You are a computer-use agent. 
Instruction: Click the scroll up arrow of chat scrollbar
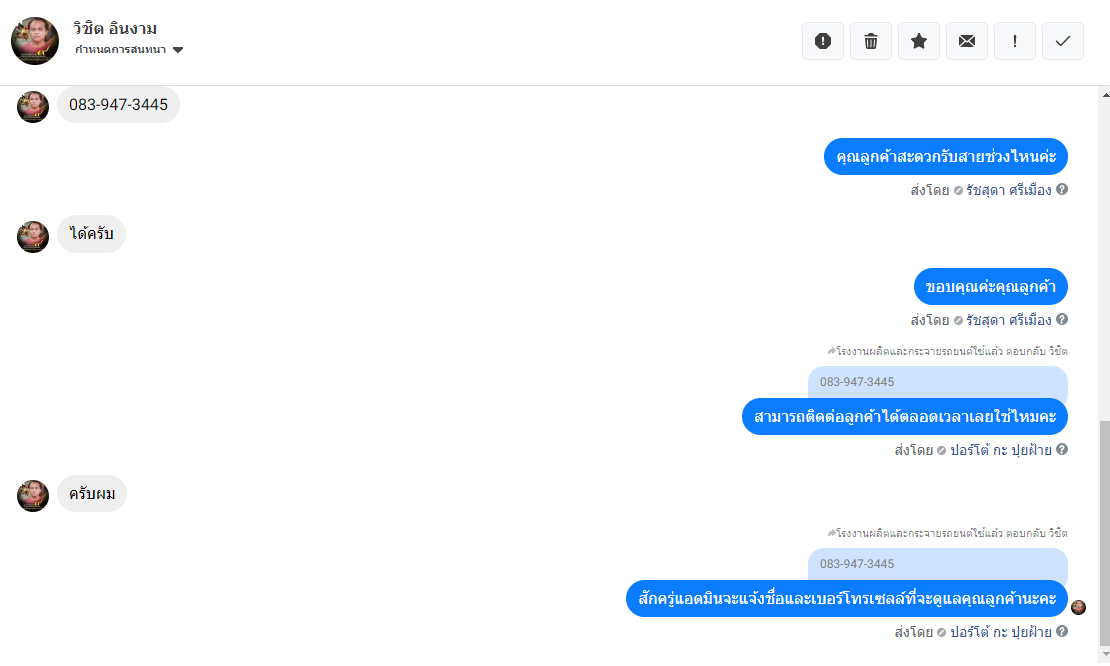click(x=1105, y=94)
